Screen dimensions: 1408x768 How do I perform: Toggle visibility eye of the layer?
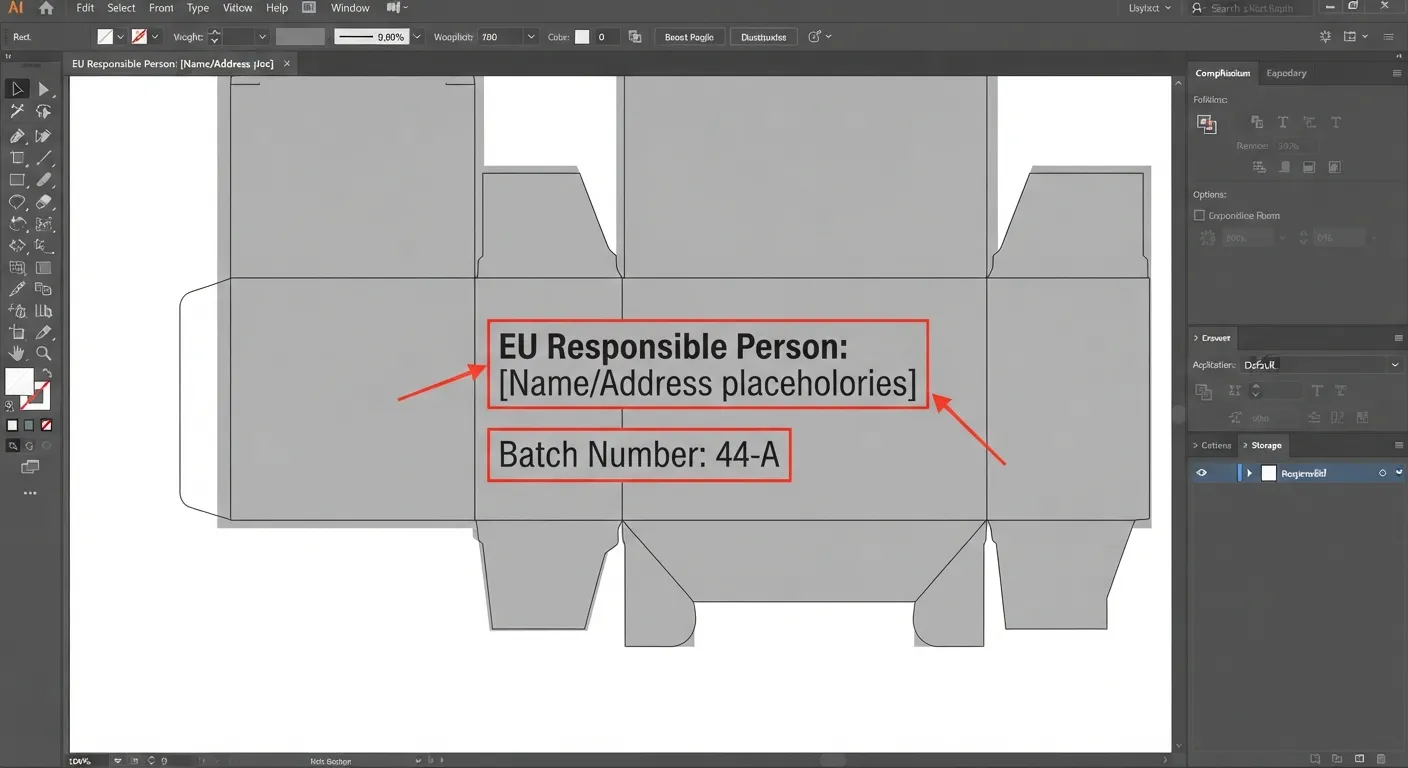1201,473
